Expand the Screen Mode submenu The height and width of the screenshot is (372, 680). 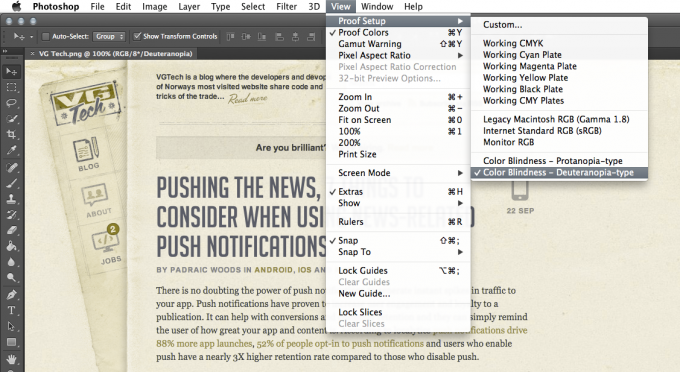(398, 173)
